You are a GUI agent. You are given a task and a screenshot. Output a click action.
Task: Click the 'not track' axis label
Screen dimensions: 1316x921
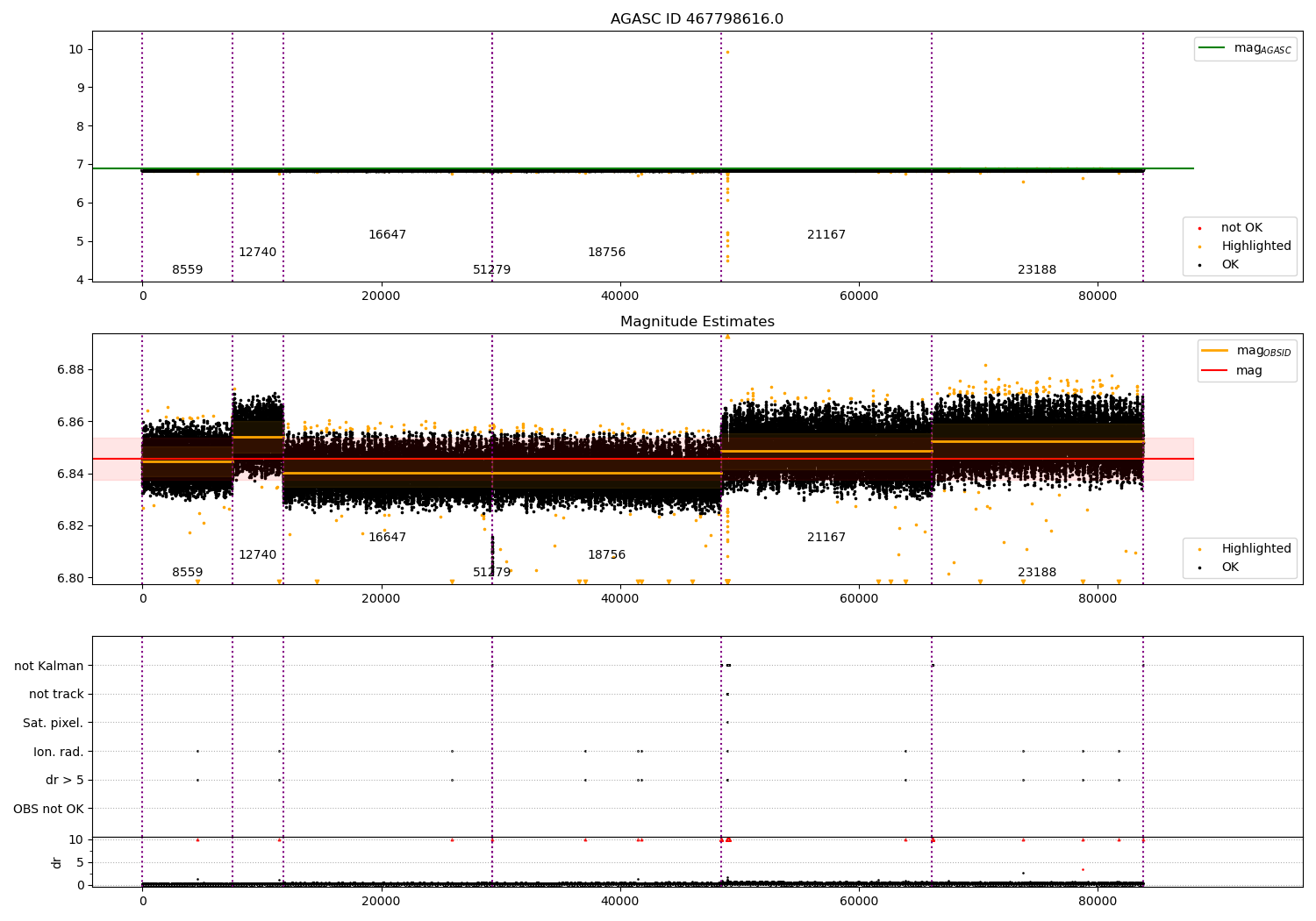pos(56,694)
